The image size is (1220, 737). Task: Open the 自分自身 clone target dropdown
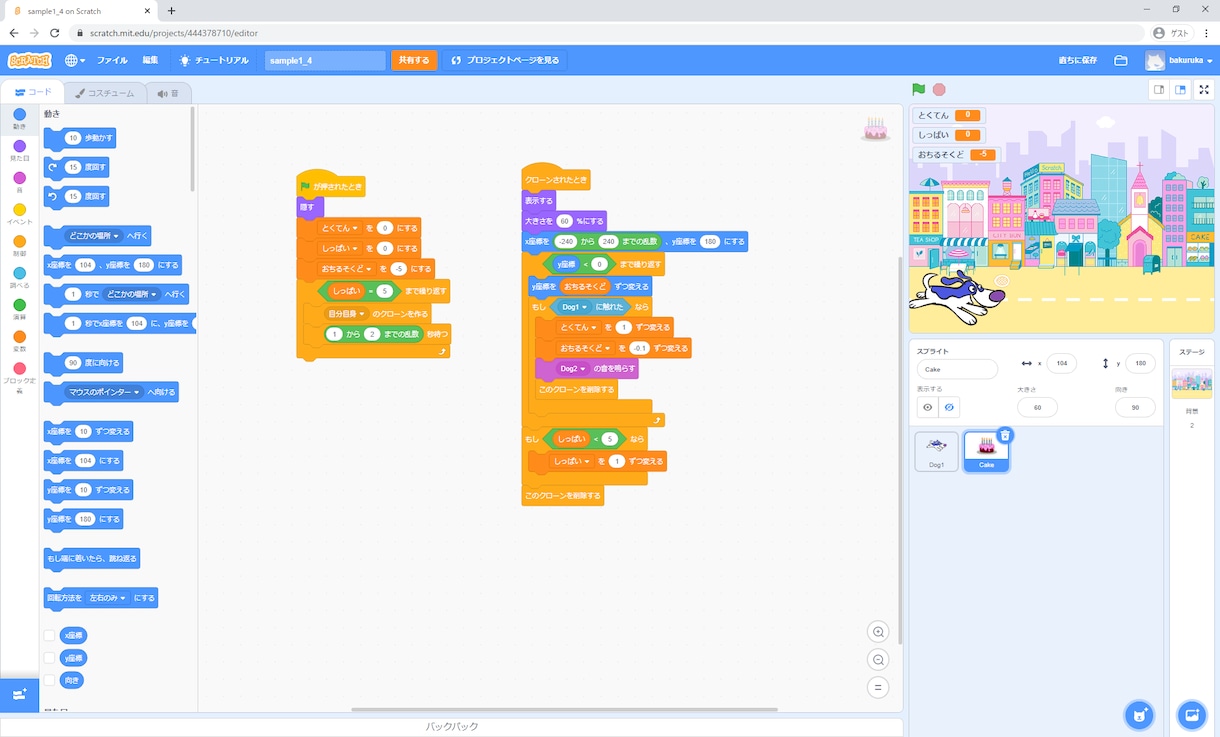pos(347,313)
